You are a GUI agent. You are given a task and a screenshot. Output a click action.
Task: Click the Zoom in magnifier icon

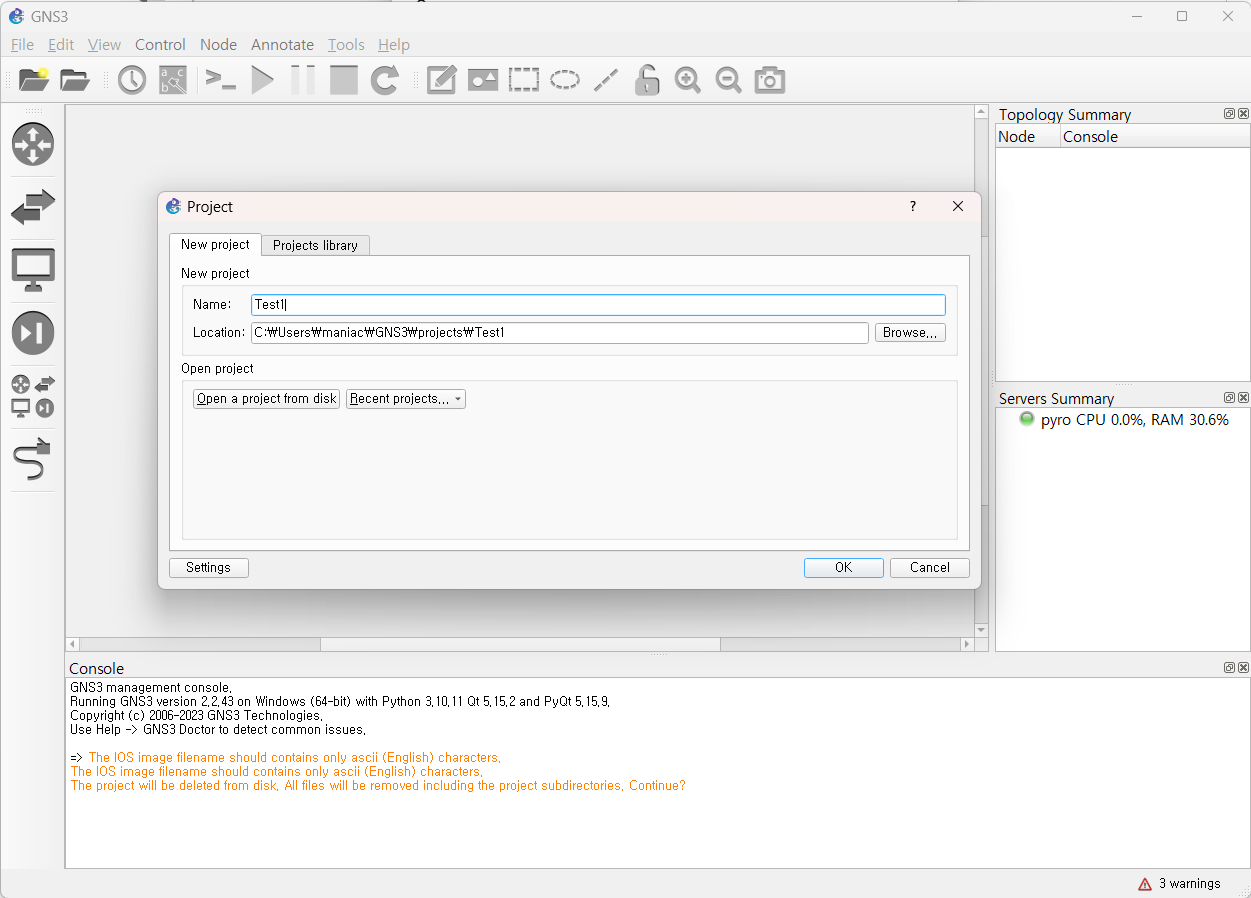(x=688, y=80)
